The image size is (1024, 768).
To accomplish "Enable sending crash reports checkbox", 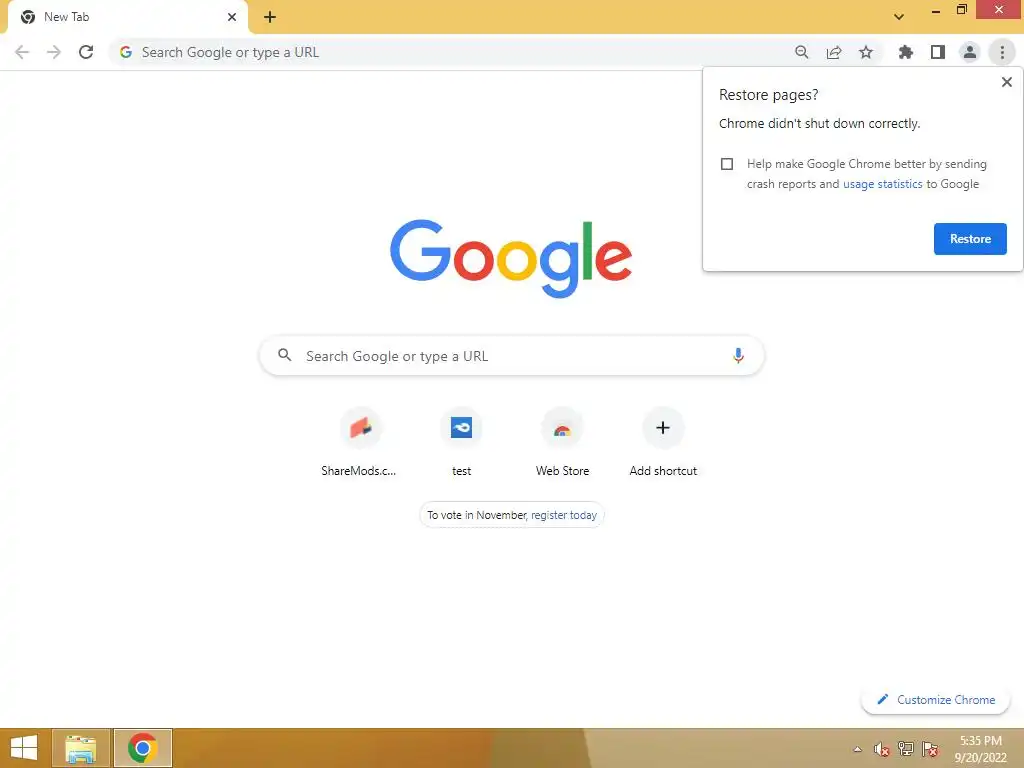I will pos(727,164).
